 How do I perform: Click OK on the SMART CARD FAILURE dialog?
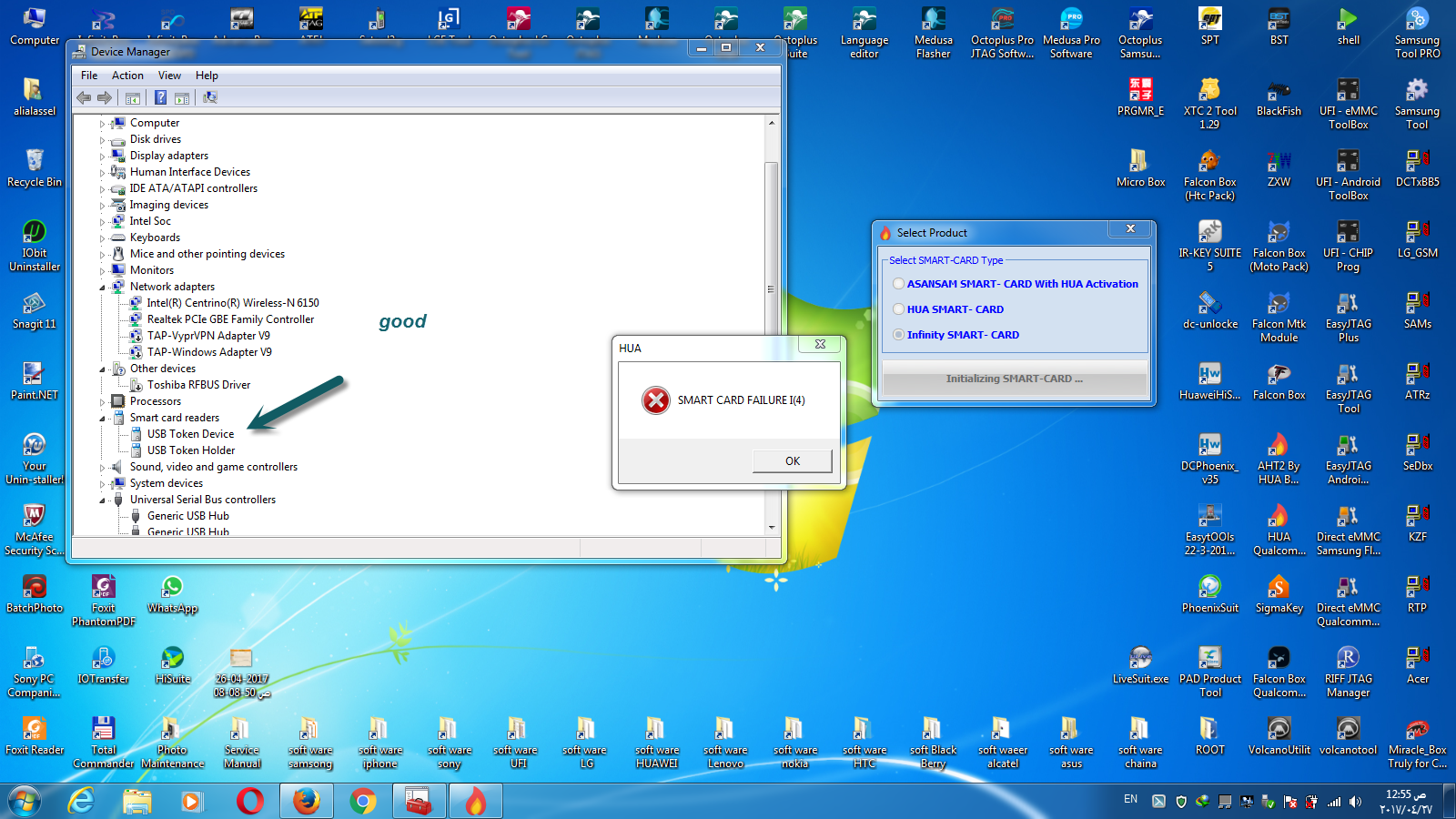[791, 460]
